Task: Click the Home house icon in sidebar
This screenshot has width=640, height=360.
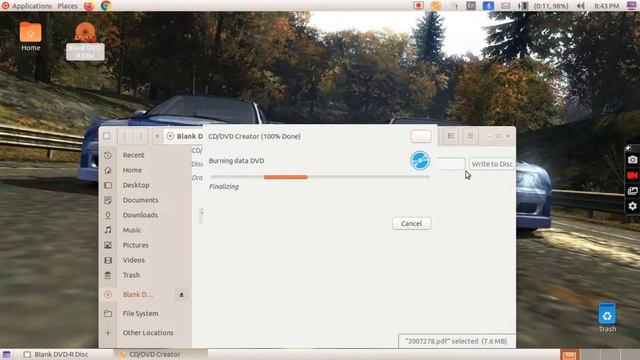Action: [x=108, y=170]
